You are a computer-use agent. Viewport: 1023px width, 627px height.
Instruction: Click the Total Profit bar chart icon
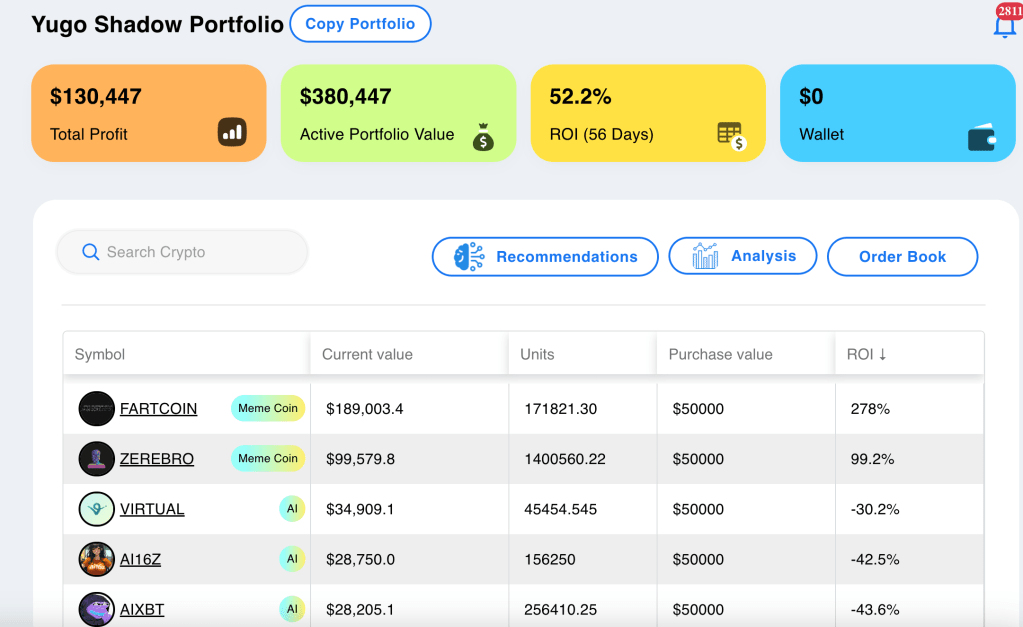click(x=232, y=132)
